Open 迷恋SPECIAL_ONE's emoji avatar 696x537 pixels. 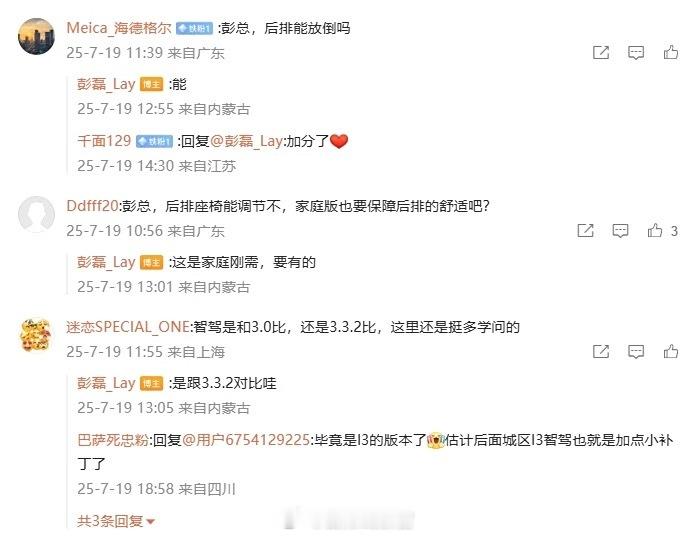[x=36, y=336]
